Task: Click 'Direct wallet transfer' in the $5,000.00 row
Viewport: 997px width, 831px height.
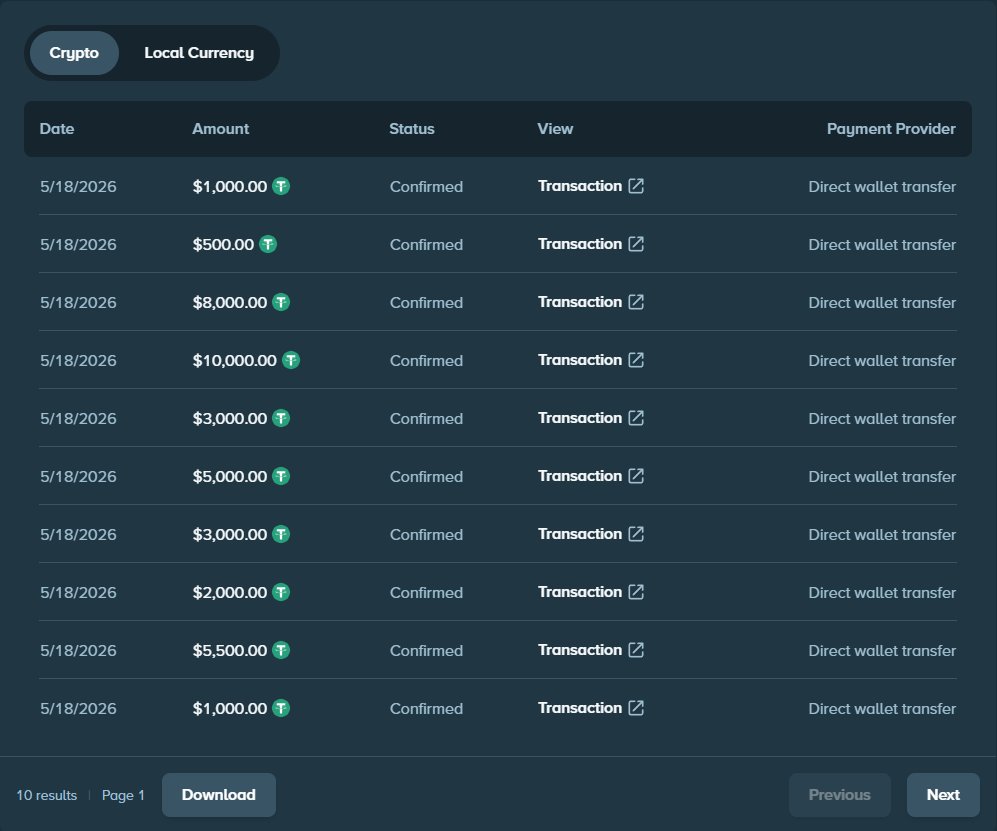Action: tap(882, 477)
